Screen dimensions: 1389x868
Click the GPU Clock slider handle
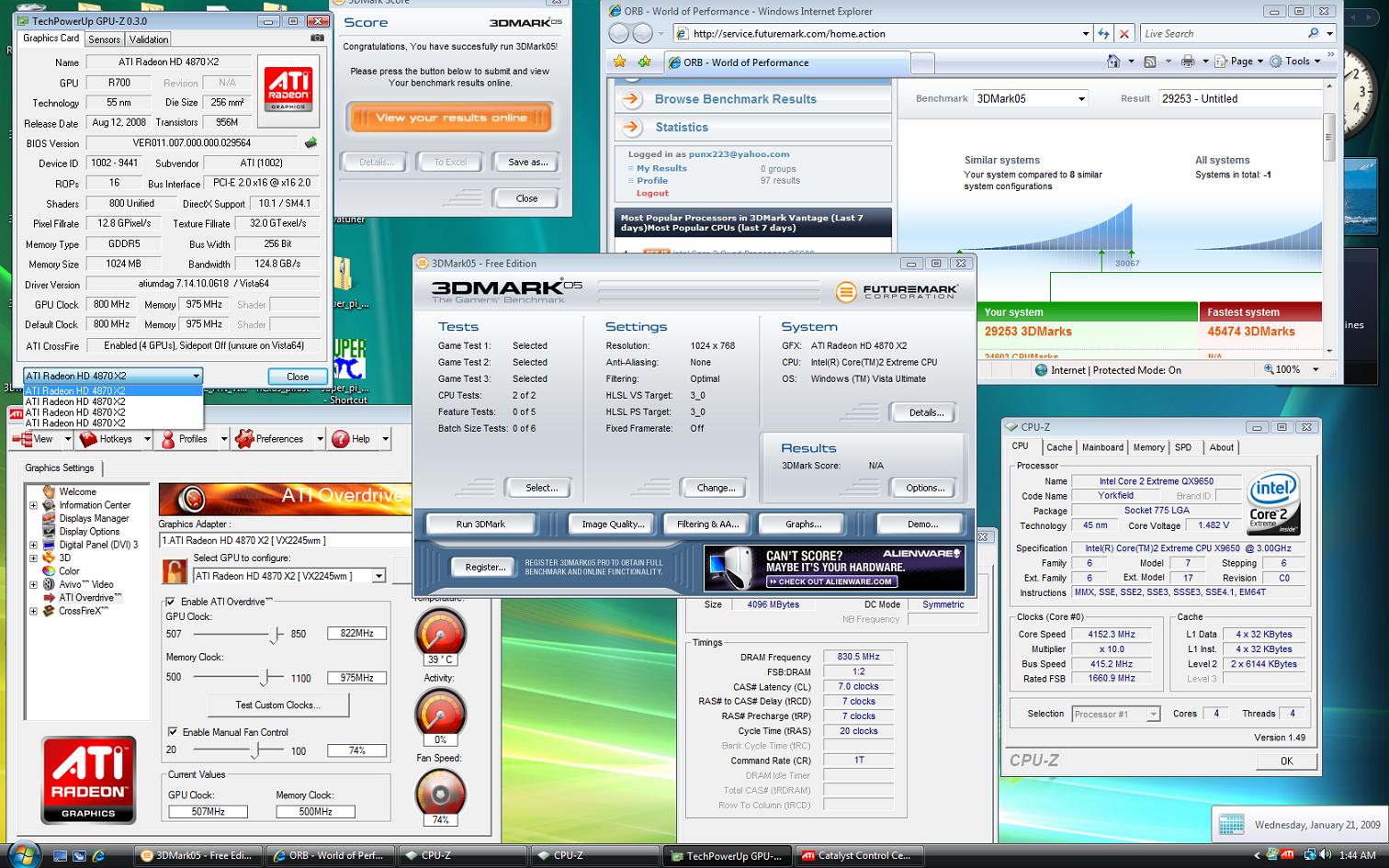click(x=276, y=634)
